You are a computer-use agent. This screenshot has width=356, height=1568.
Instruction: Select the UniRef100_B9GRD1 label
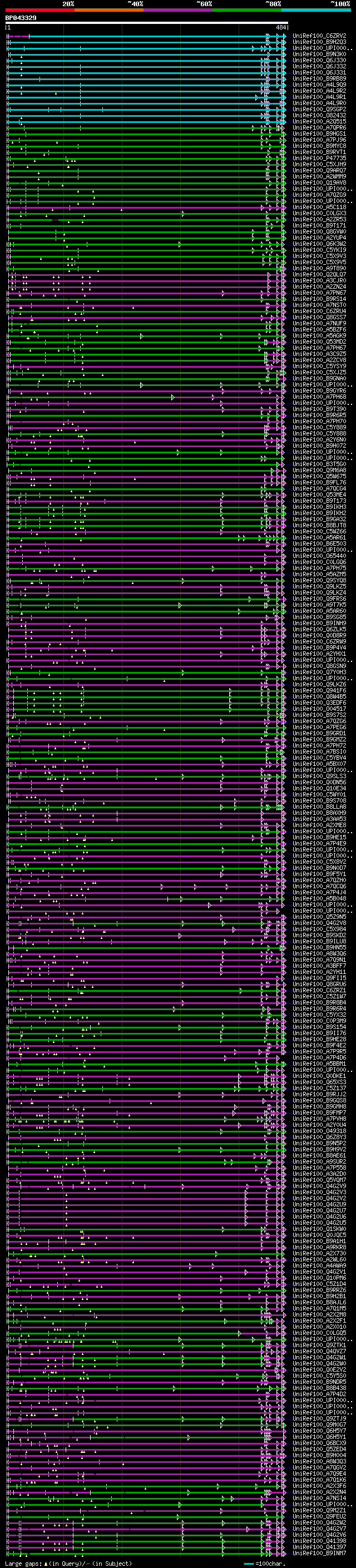coord(319,734)
